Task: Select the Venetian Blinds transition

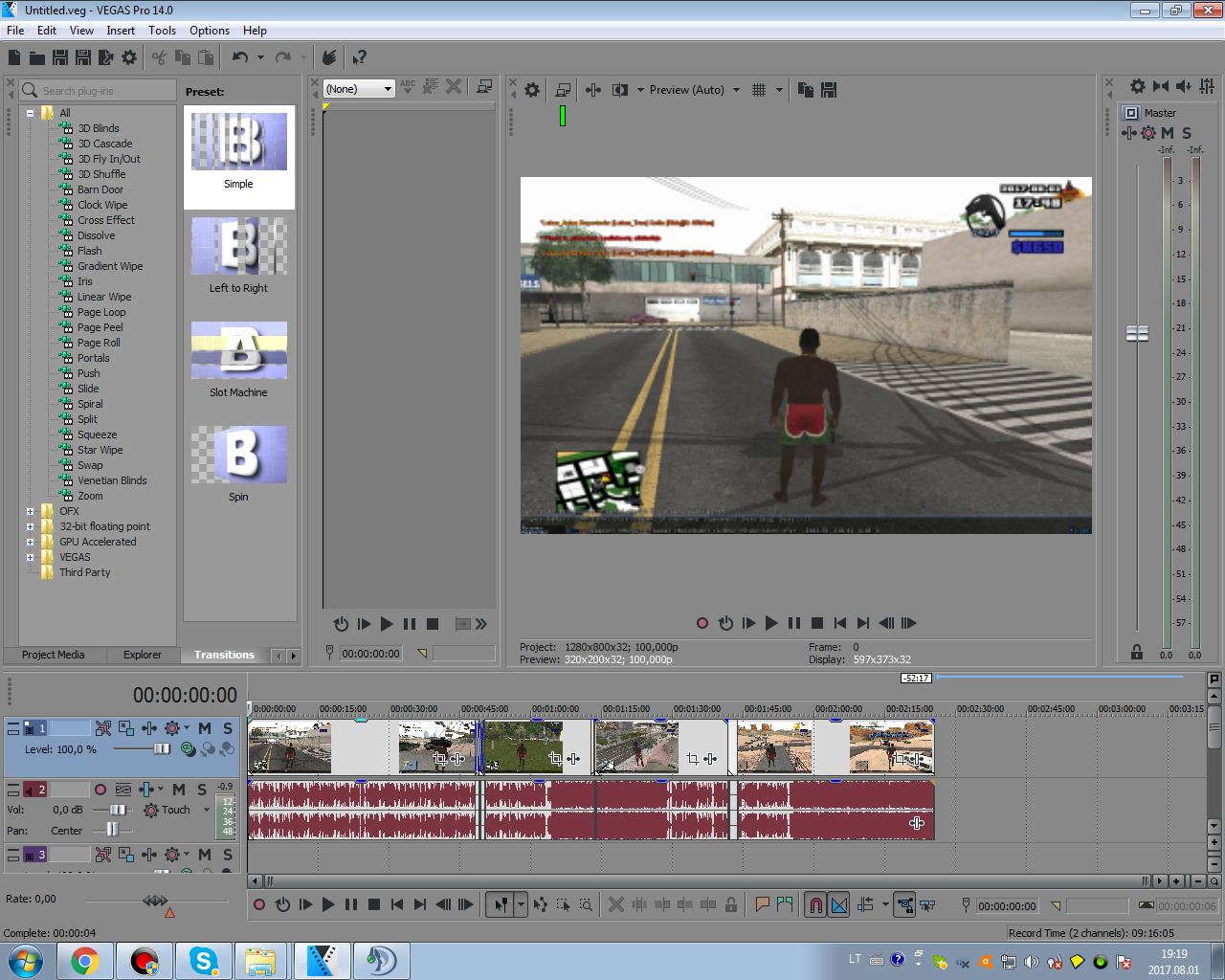Action: tap(112, 480)
